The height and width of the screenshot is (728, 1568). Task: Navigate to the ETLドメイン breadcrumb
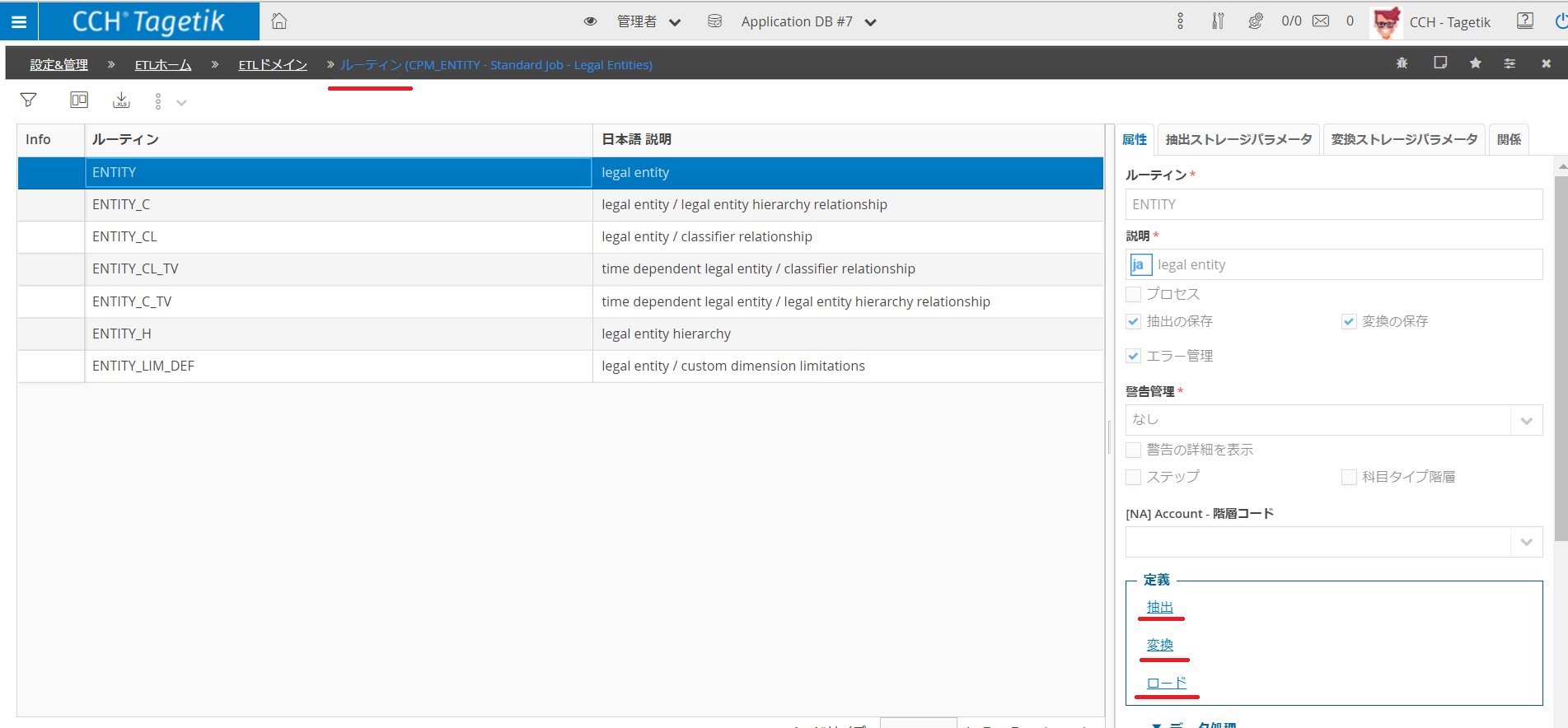[273, 65]
